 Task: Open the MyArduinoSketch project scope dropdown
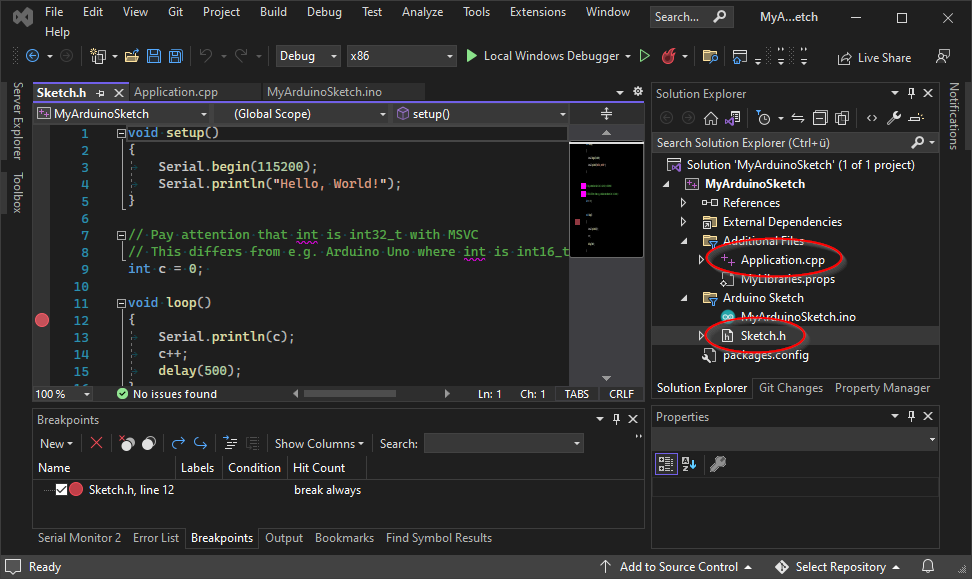tap(122, 114)
